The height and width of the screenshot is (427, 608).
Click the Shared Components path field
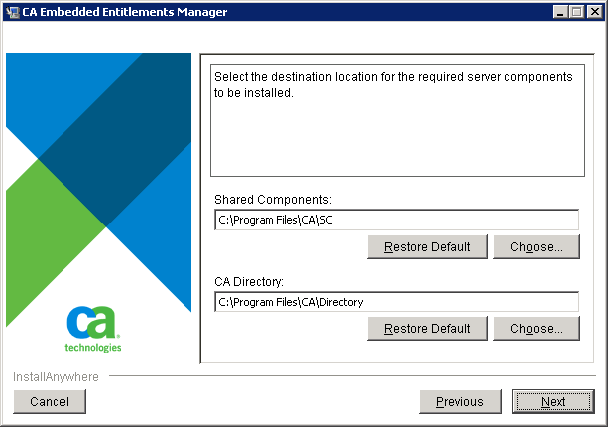[x=396, y=219]
